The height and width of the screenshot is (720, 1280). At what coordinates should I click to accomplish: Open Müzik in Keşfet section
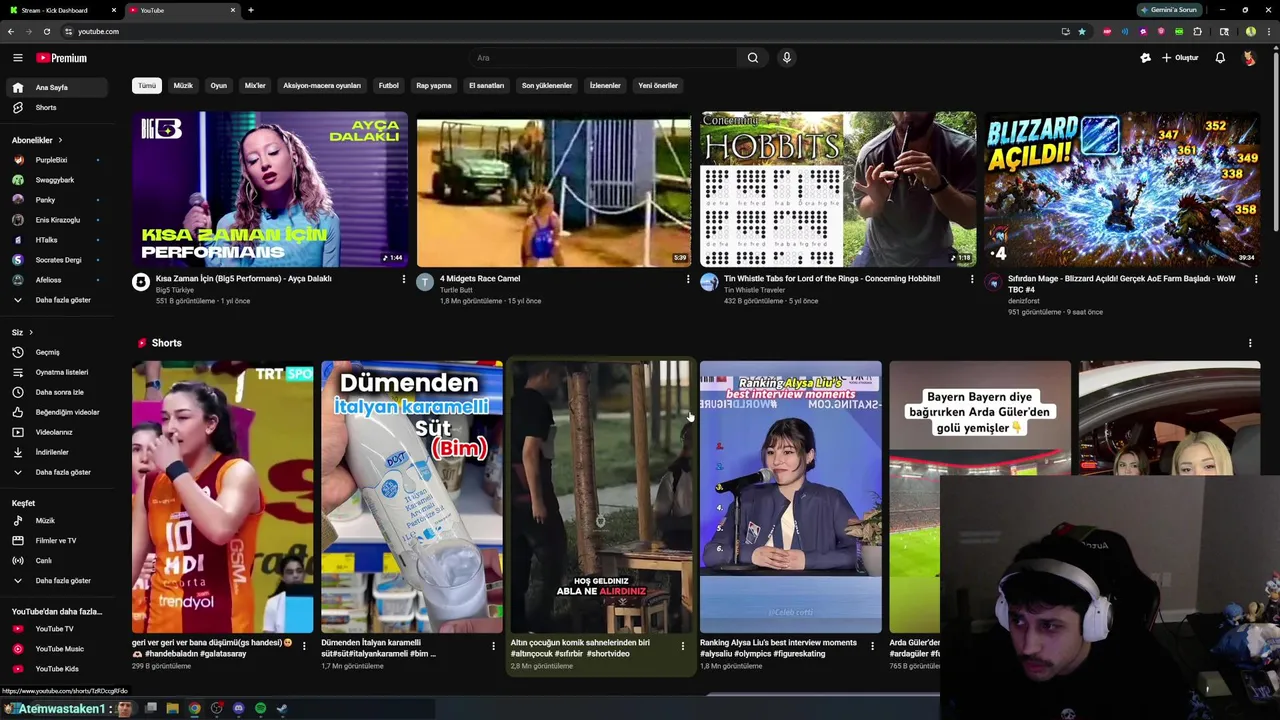coord(56,521)
